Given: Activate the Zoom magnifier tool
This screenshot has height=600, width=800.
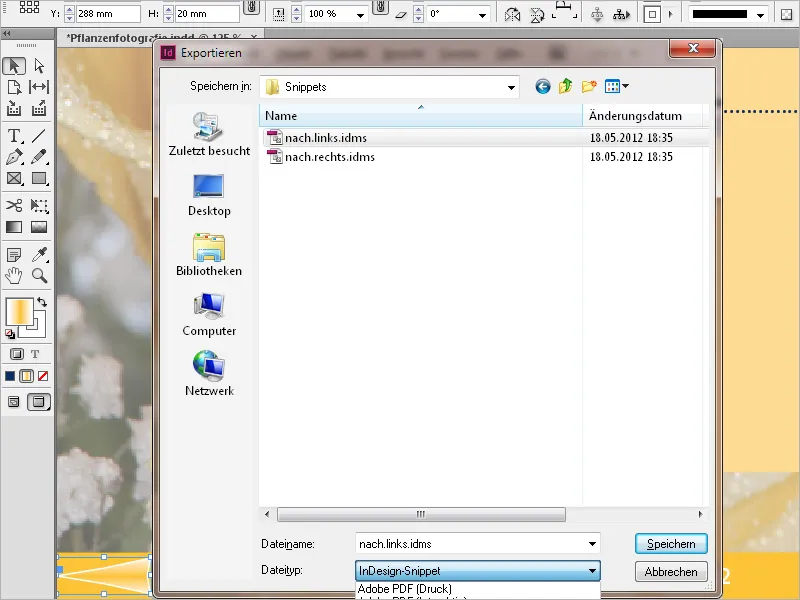Looking at the screenshot, I should (39, 276).
